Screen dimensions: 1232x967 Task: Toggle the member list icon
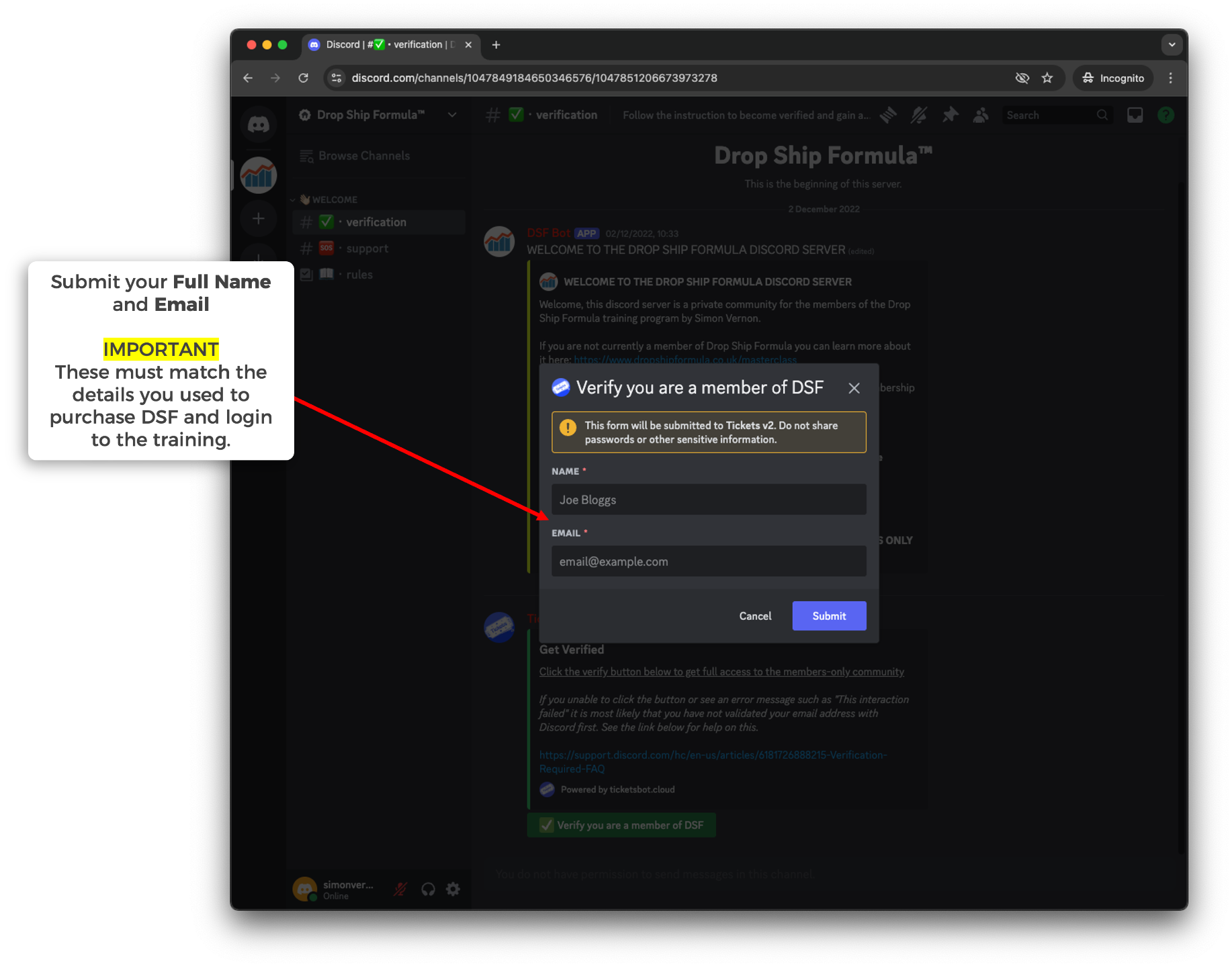[x=981, y=116]
